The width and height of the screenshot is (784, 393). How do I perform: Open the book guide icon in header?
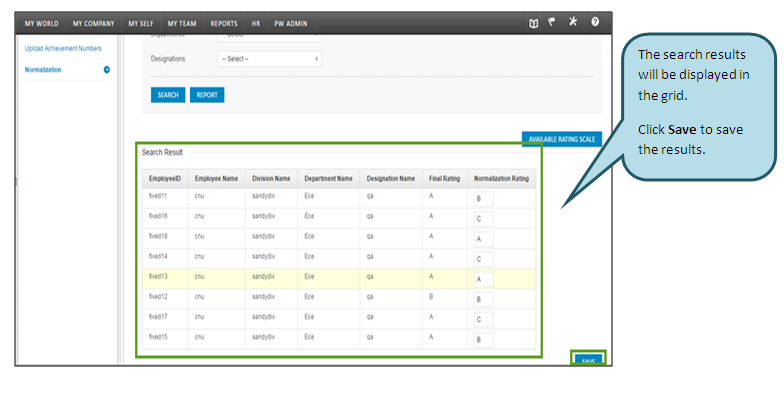point(534,23)
